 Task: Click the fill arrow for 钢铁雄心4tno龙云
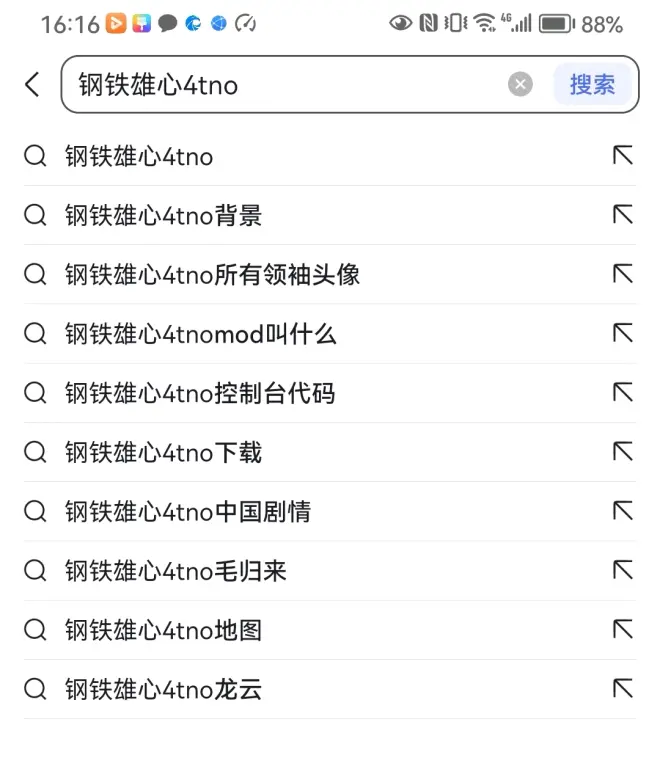[623, 689]
